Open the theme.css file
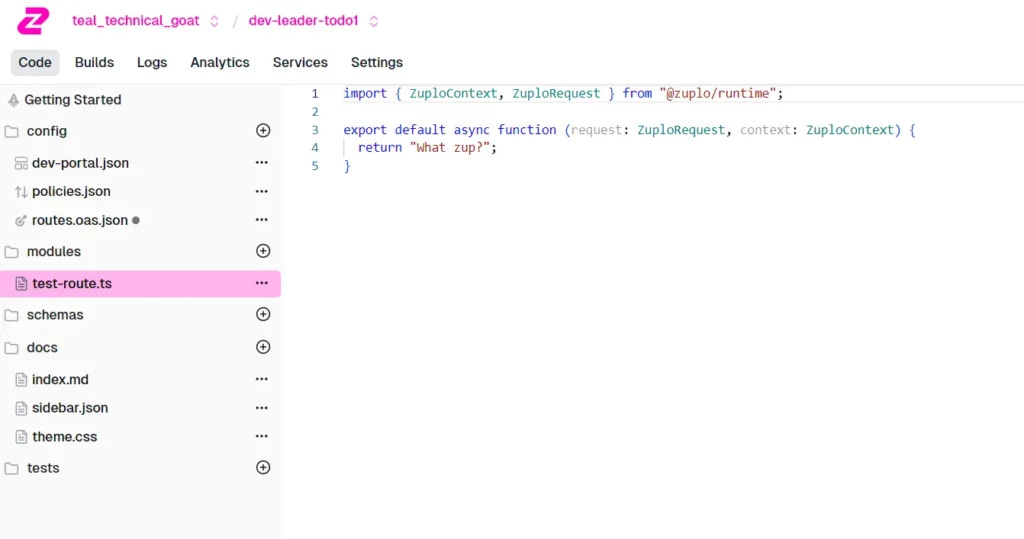Image resolution: width=1024 pixels, height=539 pixels. click(x=65, y=436)
